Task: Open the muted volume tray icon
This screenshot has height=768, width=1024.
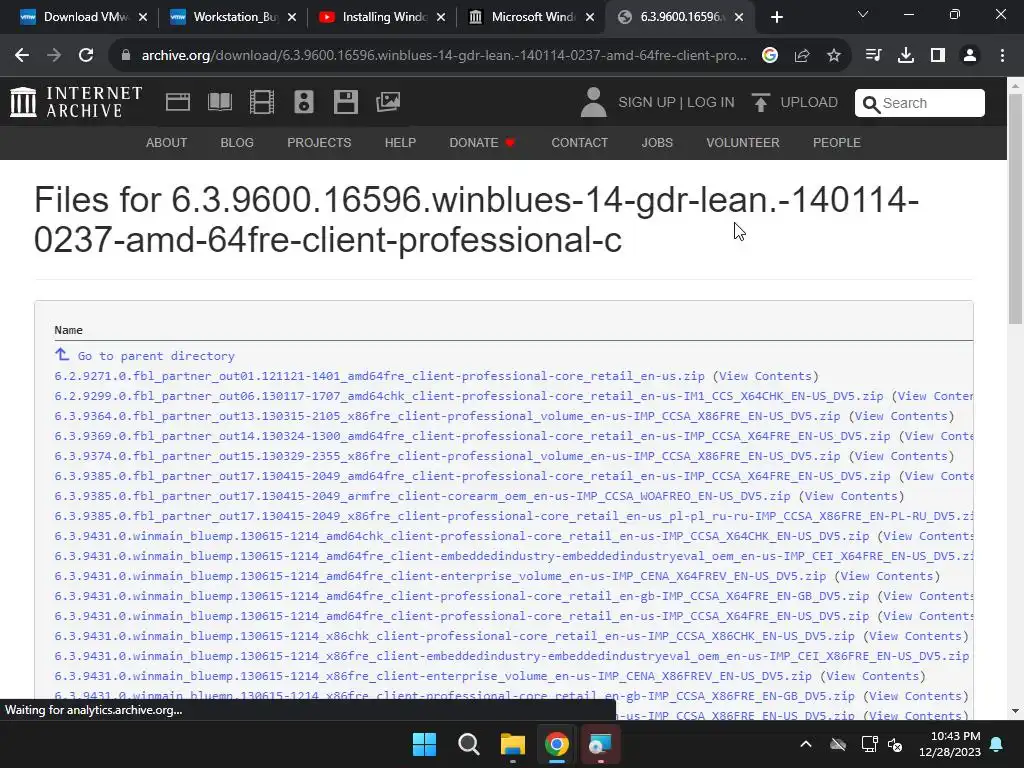Action: pyautogui.click(x=895, y=744)
